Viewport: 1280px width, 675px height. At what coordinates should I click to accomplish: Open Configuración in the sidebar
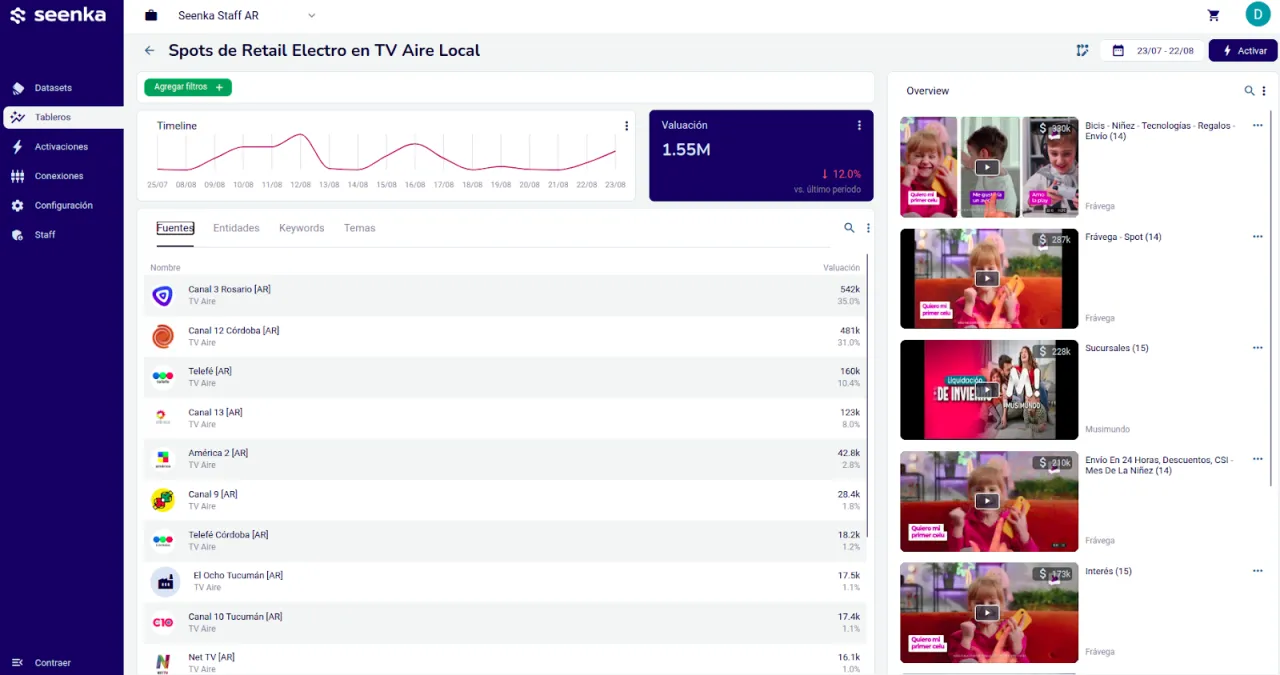(62, 205)
